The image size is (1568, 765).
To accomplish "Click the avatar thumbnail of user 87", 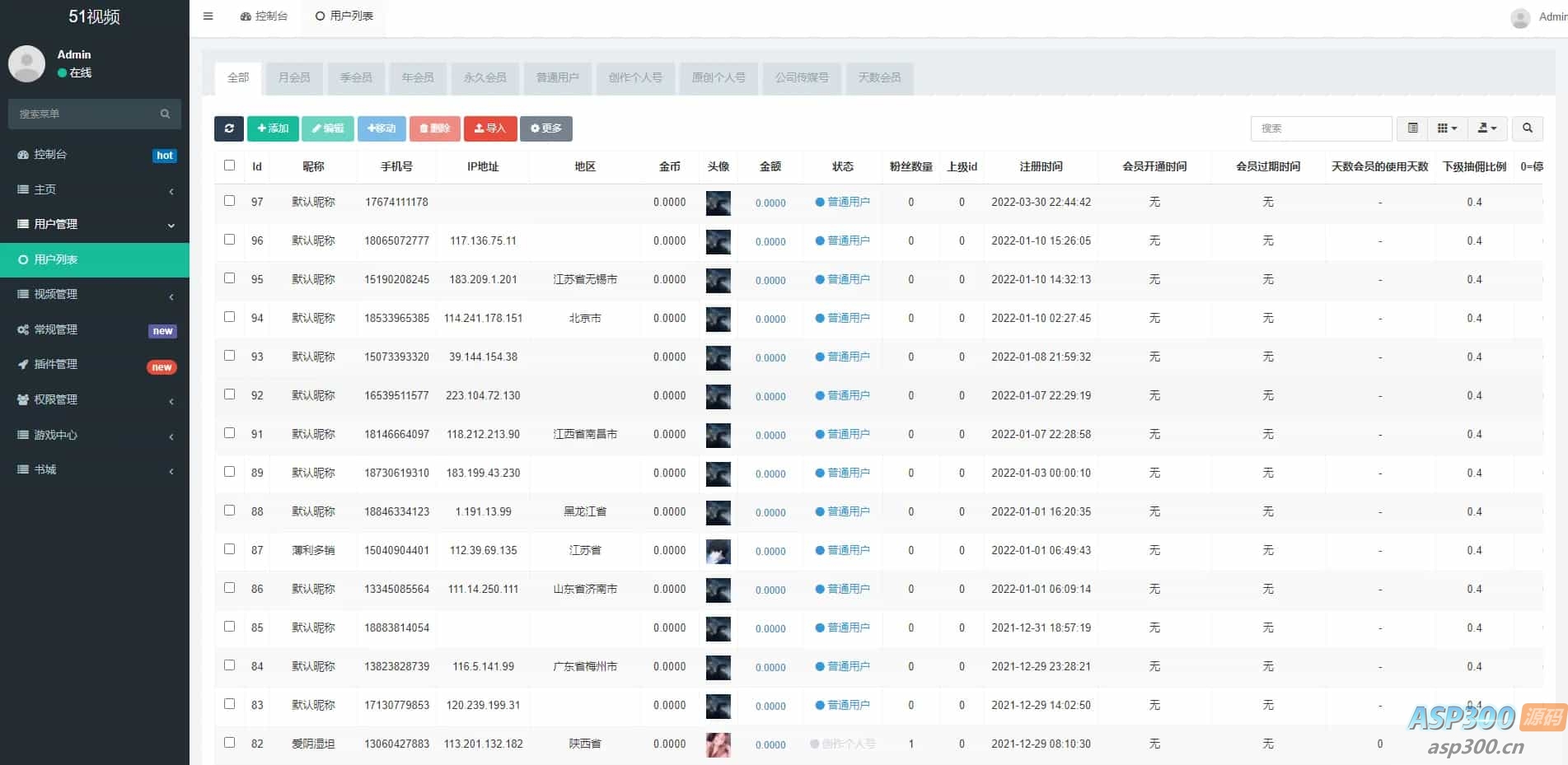I will 718,551.
